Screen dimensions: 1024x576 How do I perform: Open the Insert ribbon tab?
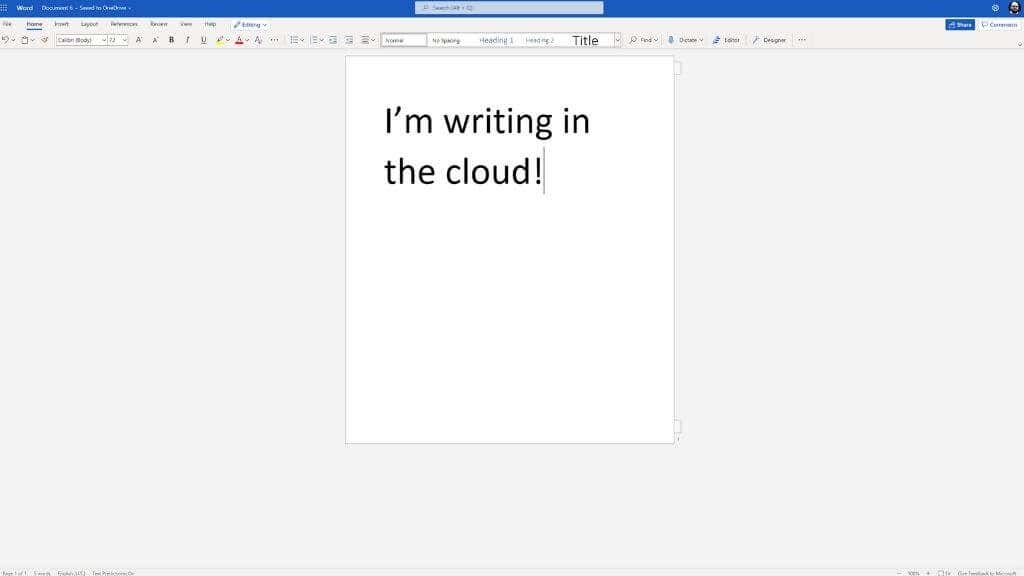click(x=61, y=24)
